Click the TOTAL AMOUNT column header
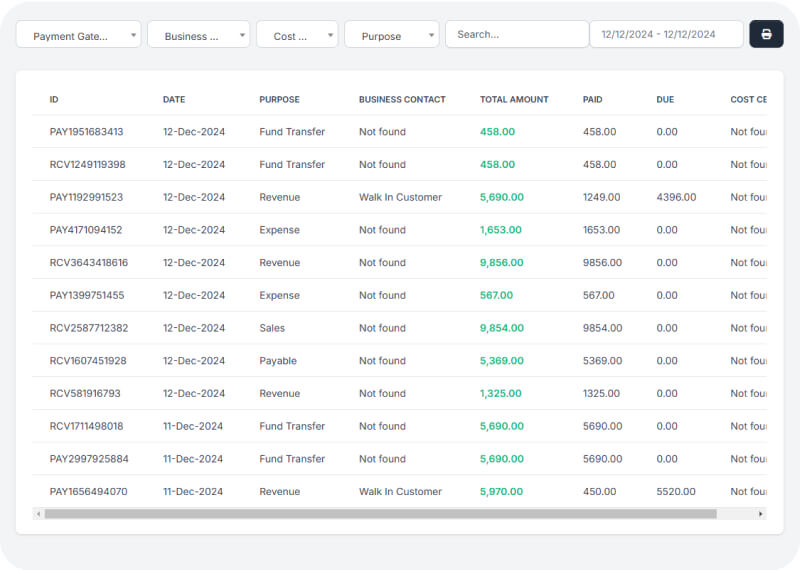This screenshot has width=800, height=570. (x=514, y=100)
